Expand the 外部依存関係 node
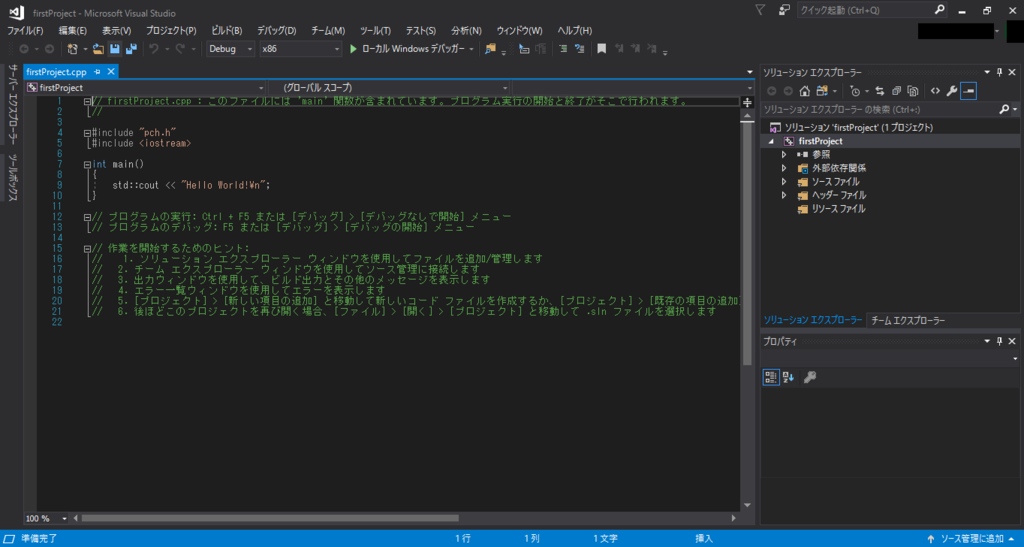Viewport: 1024px width, 547px height. click(784, 168)
